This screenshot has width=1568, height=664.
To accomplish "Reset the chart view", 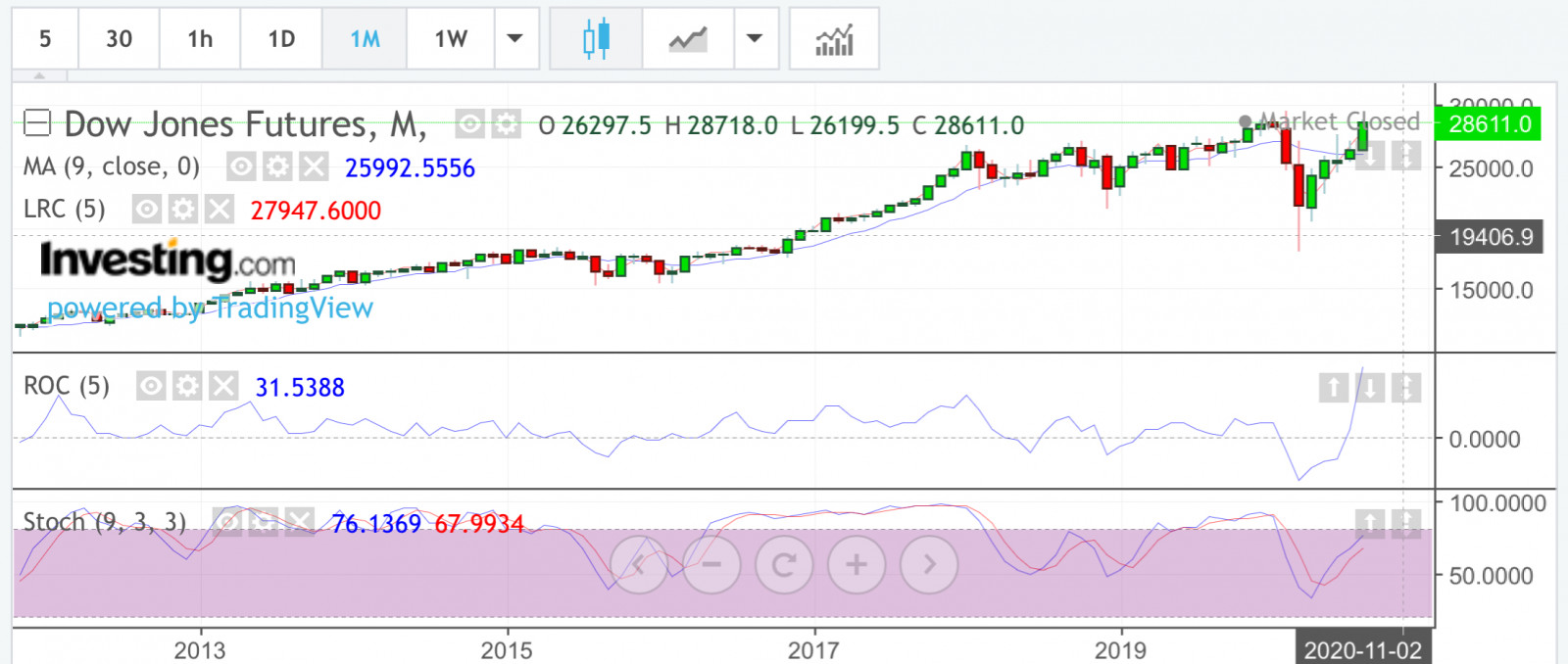I will (784, 564).
